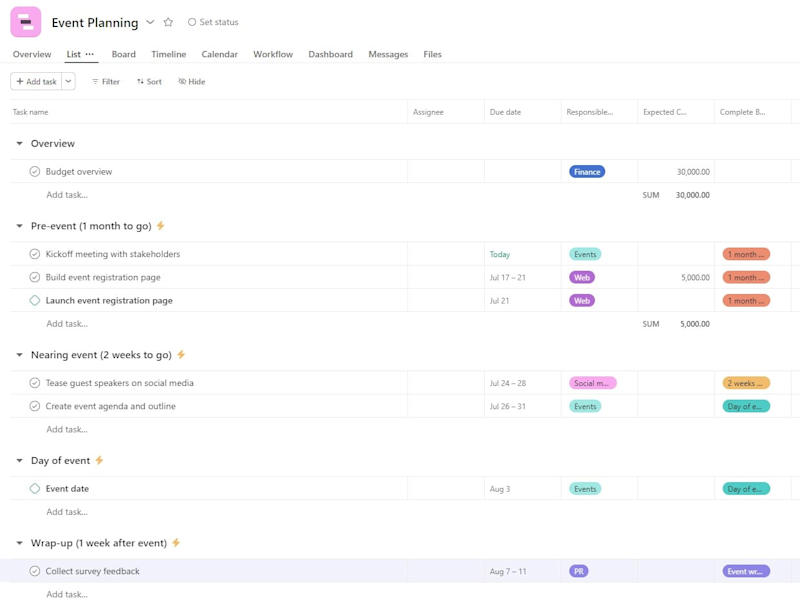Open the Workflow tab
This screenshot has width=800, height=600.
tap(273, 54)
